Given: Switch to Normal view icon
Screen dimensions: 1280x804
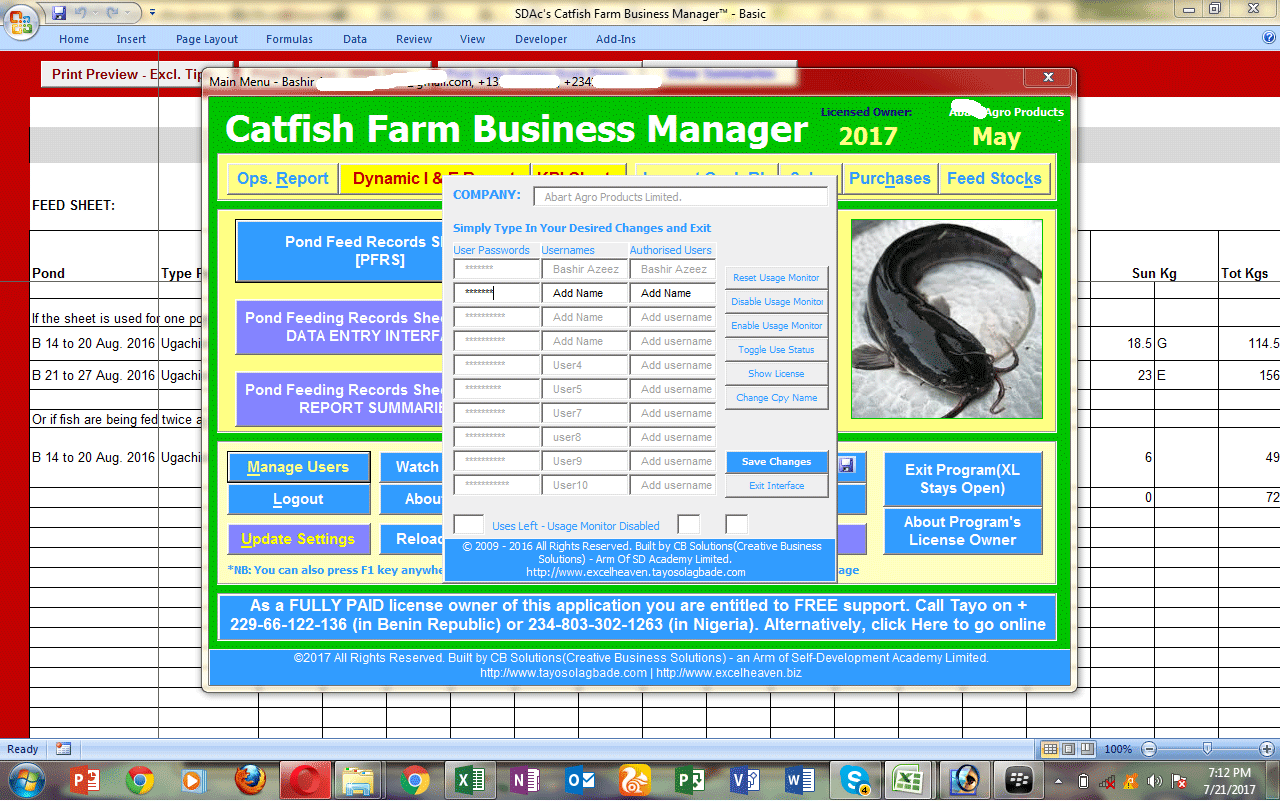Looking at the screenshot, I should [x=1050, y=749].
